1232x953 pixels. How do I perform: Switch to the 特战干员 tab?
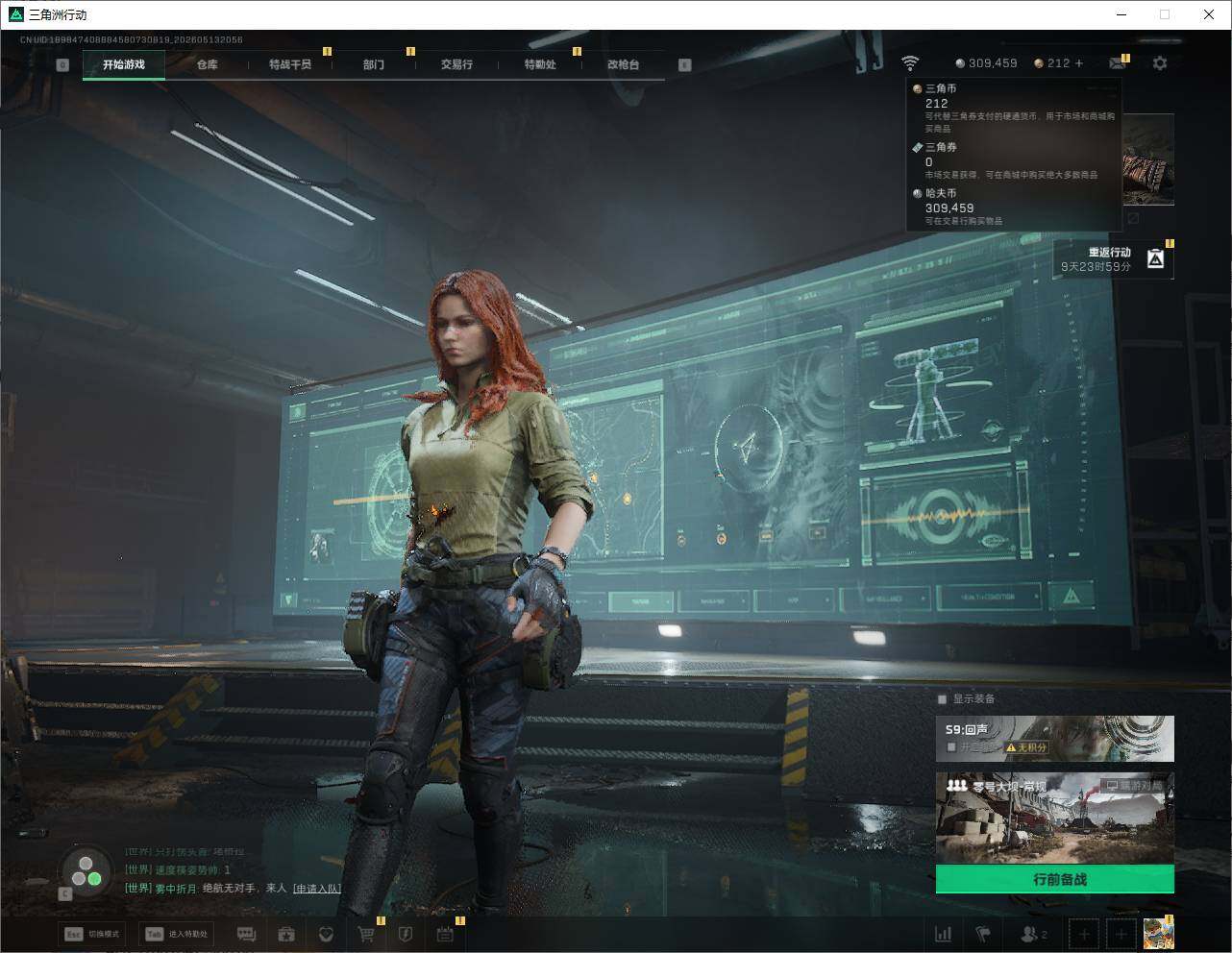tap(289, 64)
